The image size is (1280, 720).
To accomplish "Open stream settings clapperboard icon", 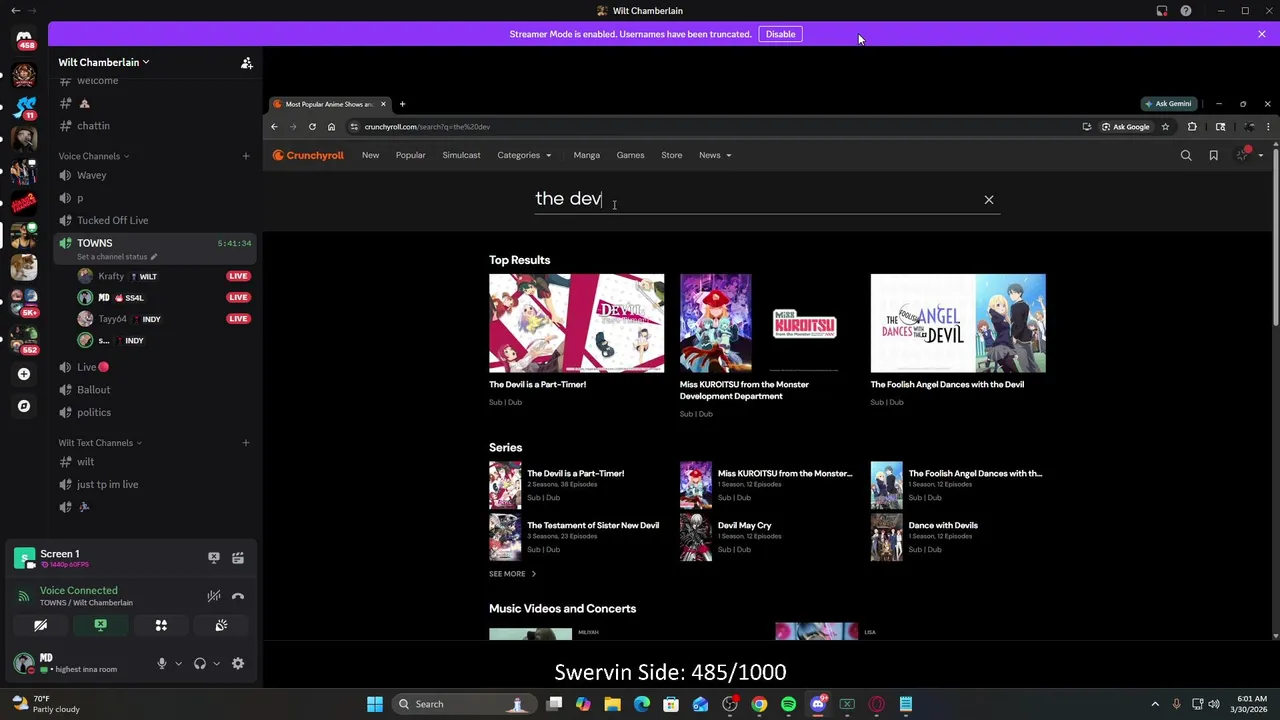I will [x=238, y=558].
